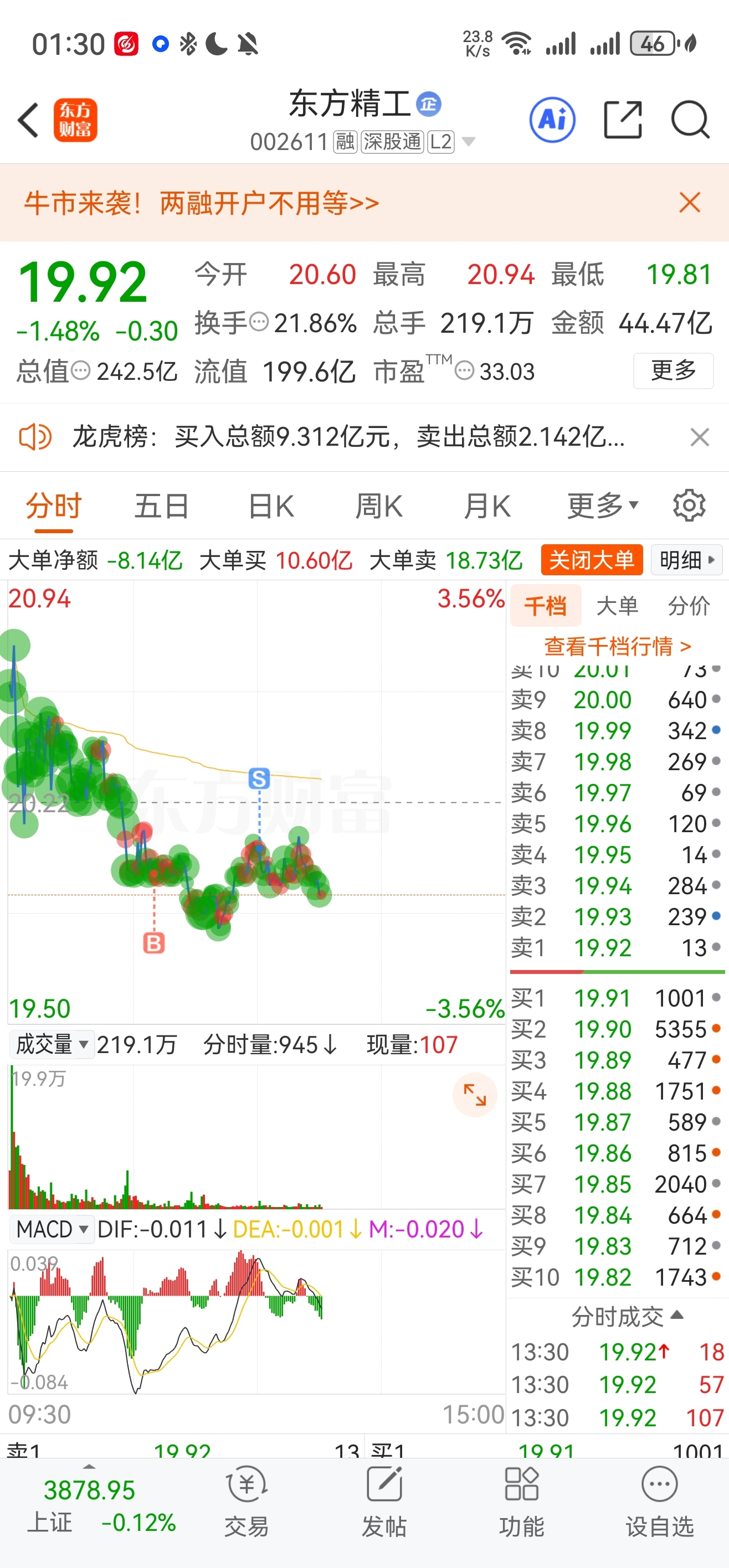Screen dimensions: 729x1568
Task: Open the search magnifier icon
Action: 690,120
